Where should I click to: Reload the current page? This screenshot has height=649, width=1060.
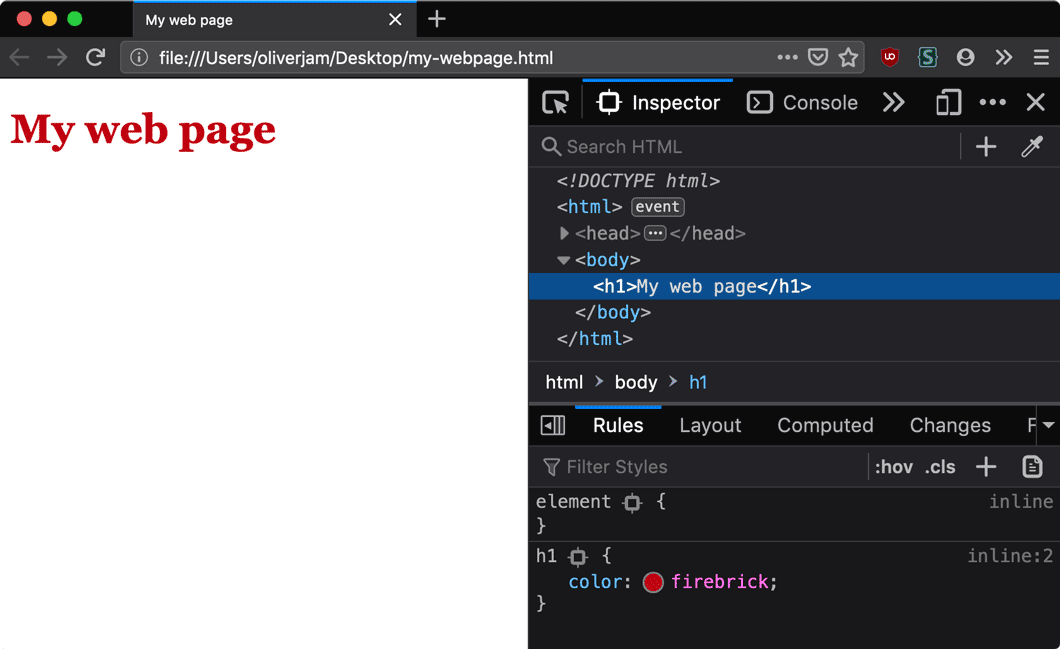[95, 58]
